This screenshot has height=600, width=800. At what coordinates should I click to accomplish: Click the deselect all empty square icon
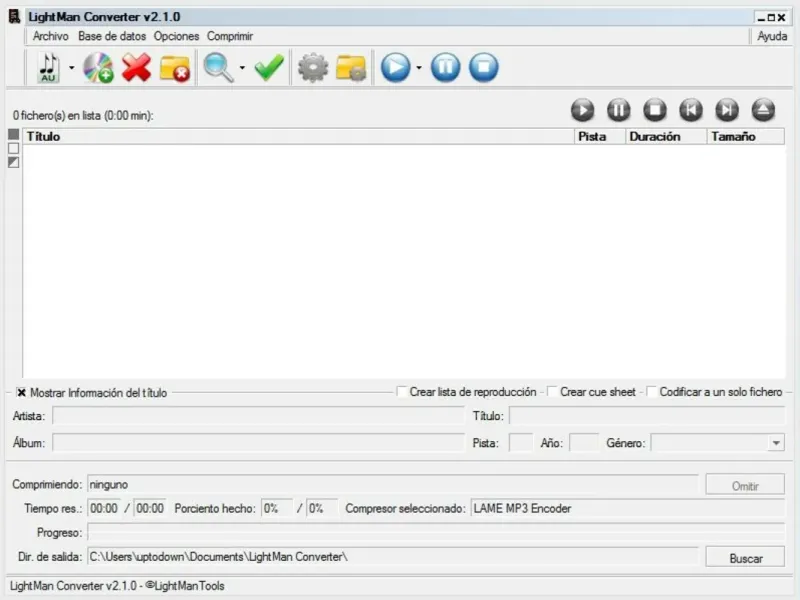pos(14,148)
